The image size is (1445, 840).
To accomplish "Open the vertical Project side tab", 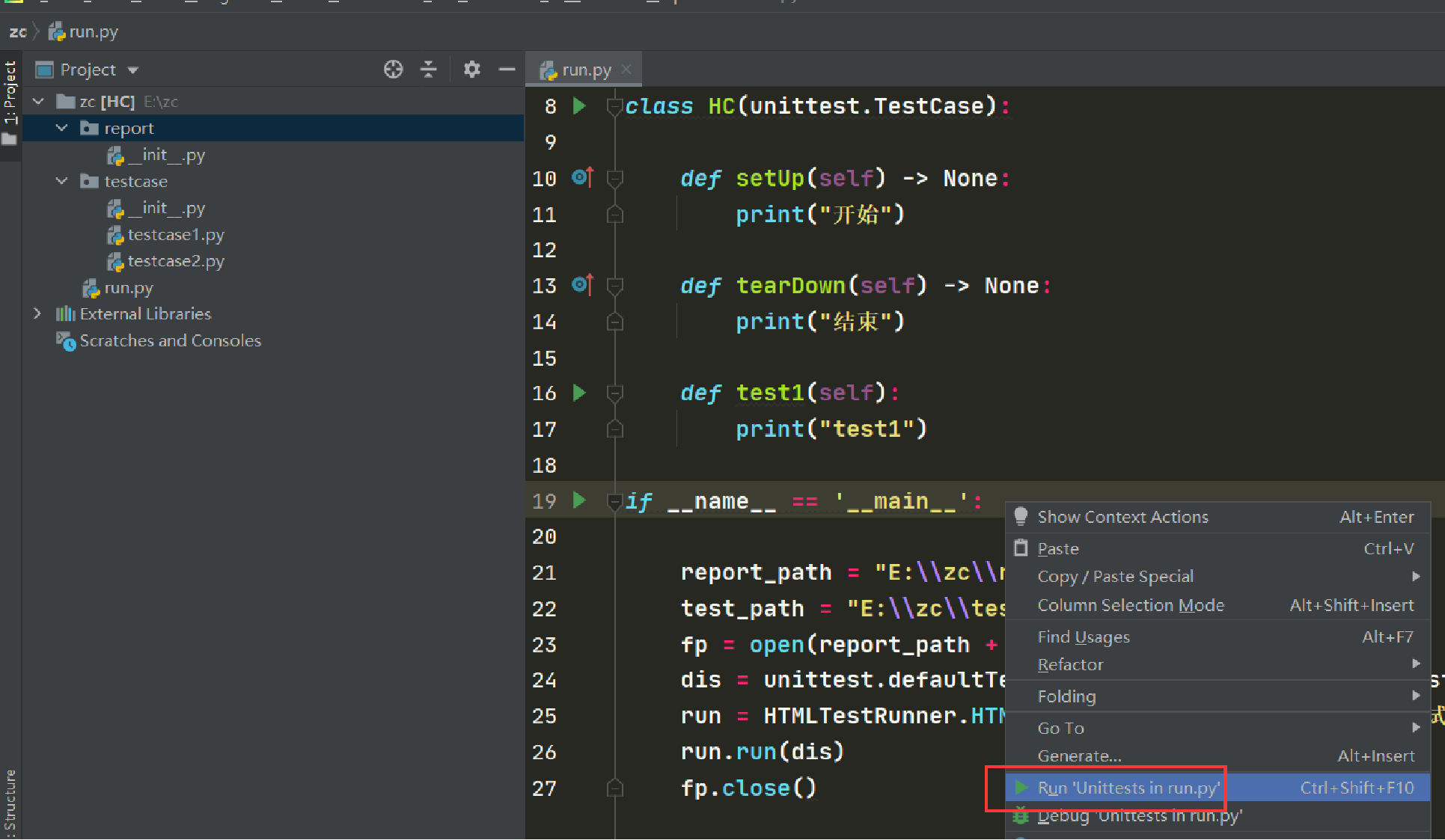I will 10,93.
